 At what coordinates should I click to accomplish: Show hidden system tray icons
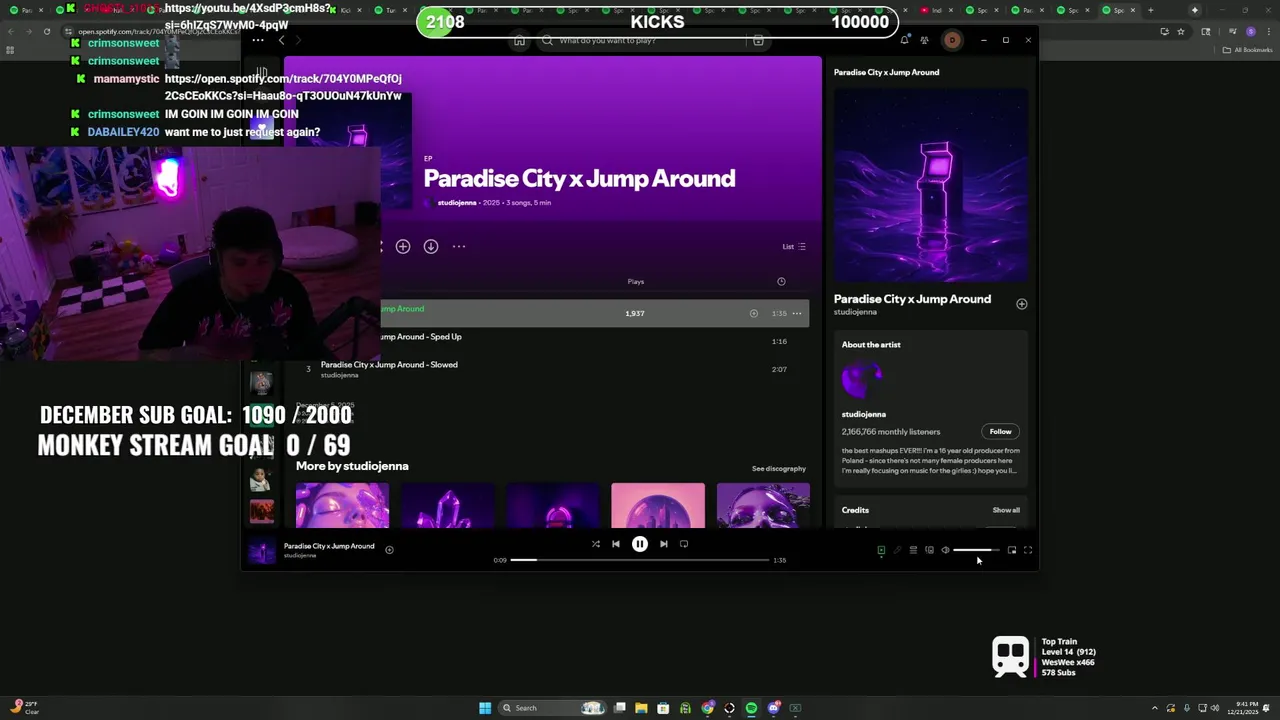(1154, 708)
